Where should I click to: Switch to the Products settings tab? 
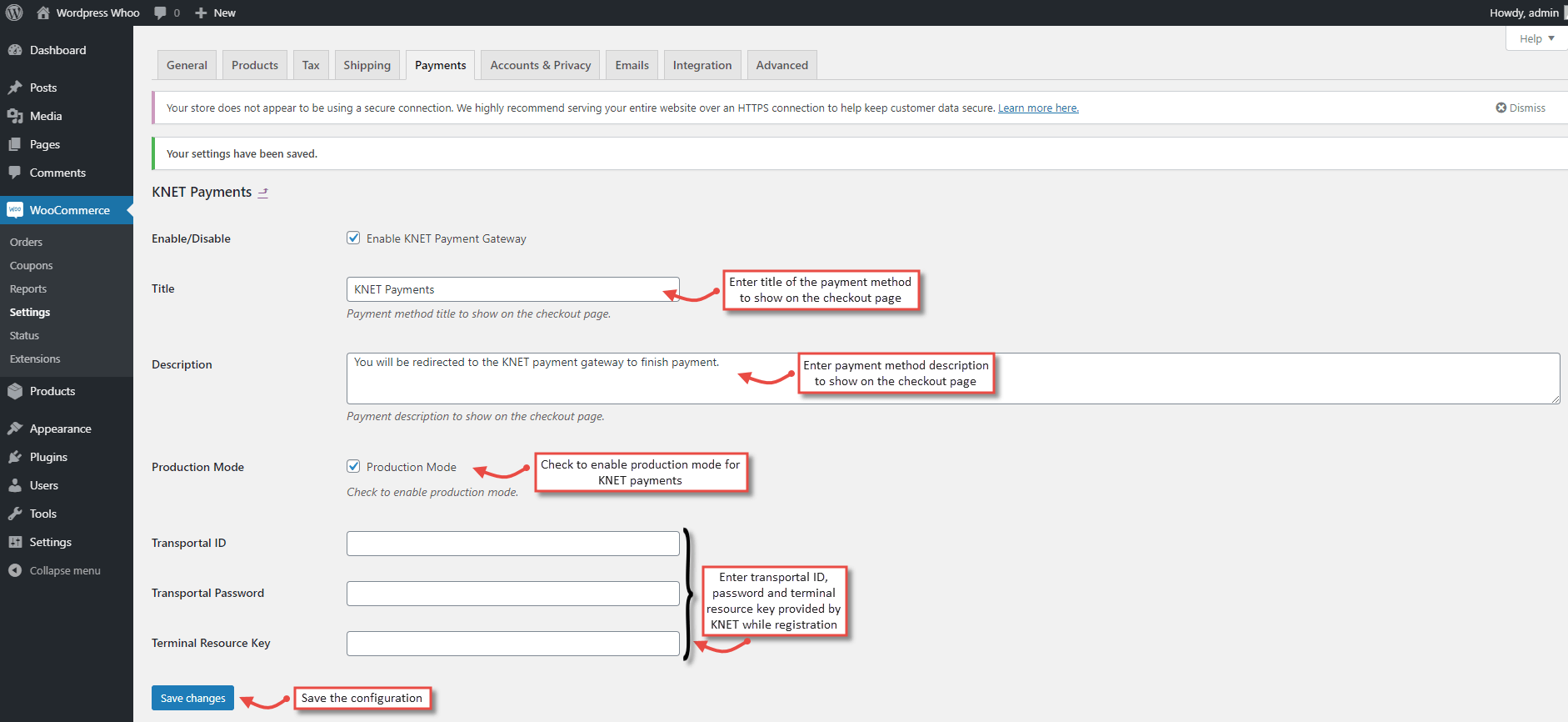tap(255, 65)
